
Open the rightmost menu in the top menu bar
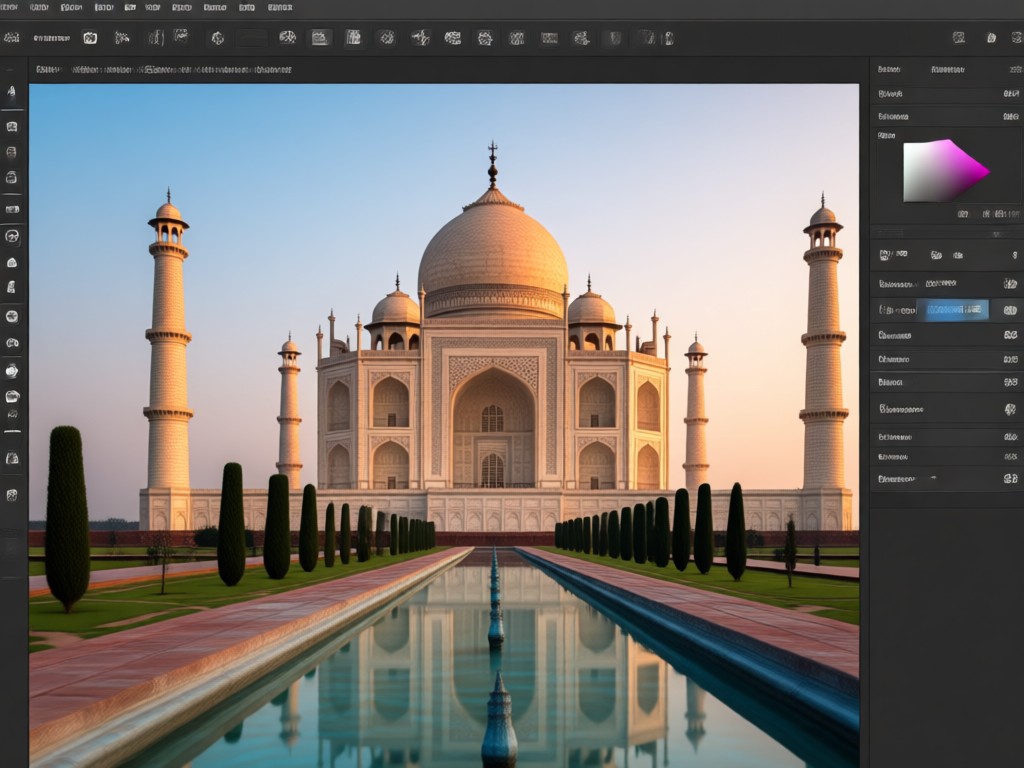pos(280,8)
